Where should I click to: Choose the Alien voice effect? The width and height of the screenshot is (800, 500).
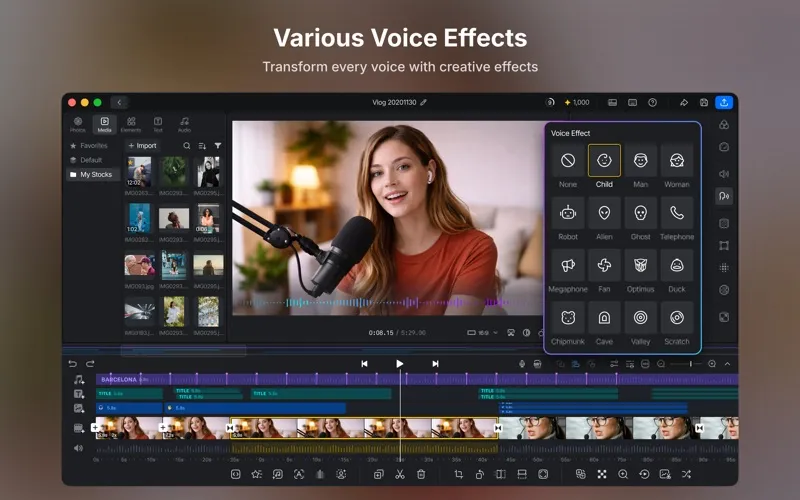pyautogui.click(x=604, y=212)
